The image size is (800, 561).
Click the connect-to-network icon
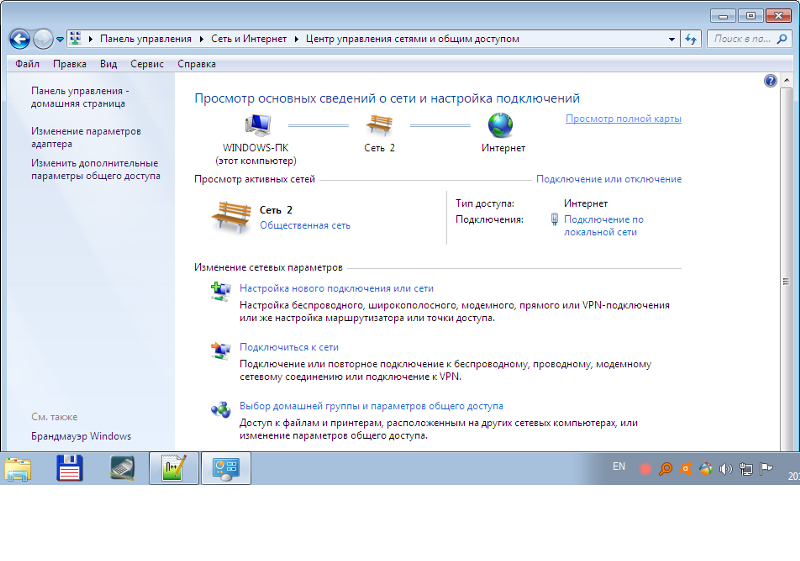tap(220, 350)
